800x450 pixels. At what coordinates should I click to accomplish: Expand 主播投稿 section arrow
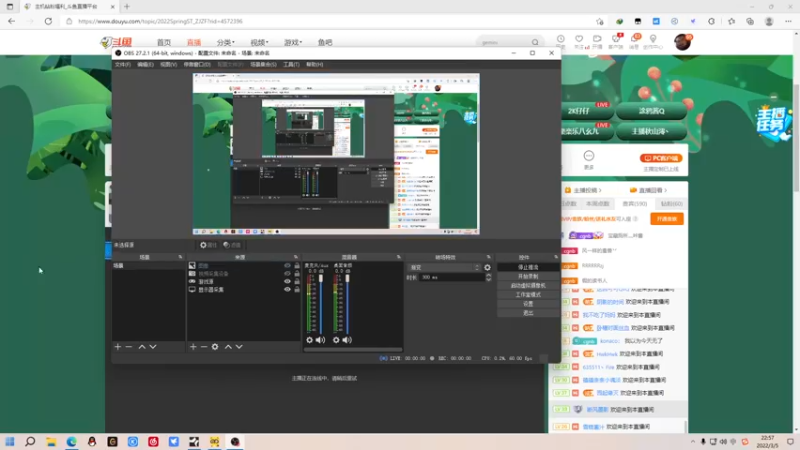[x=600, y=190]
